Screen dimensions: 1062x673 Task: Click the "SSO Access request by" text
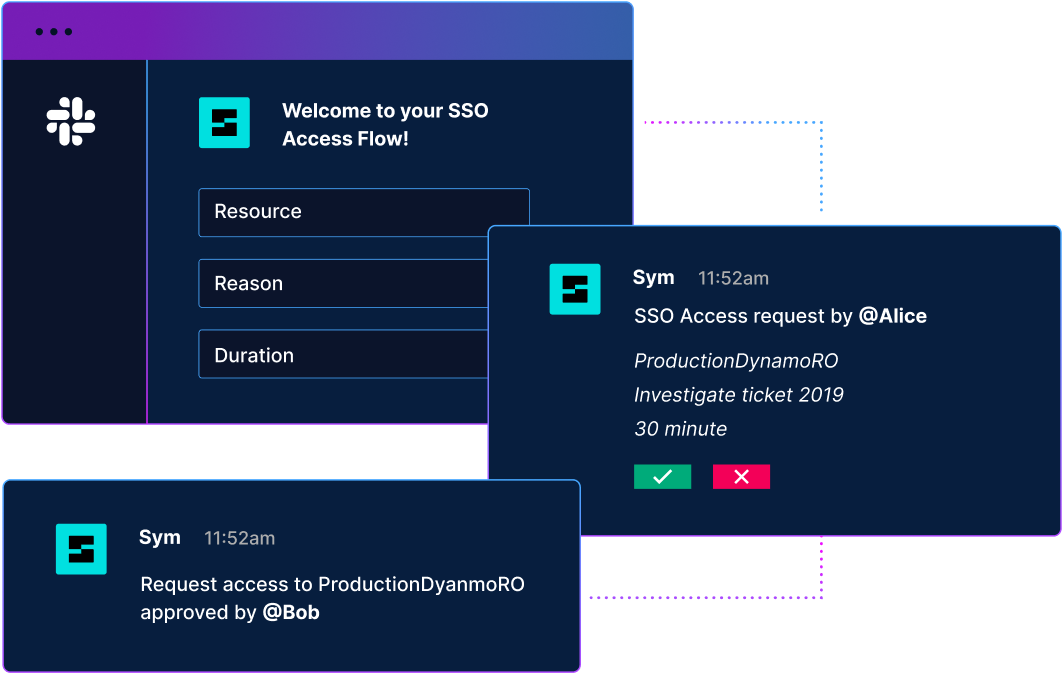(x=743, y=316)
